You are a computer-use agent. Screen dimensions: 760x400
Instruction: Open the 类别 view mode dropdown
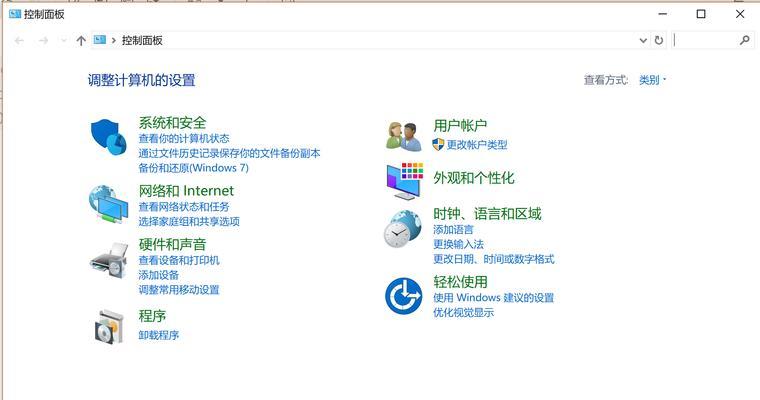(x=652, y=80)
